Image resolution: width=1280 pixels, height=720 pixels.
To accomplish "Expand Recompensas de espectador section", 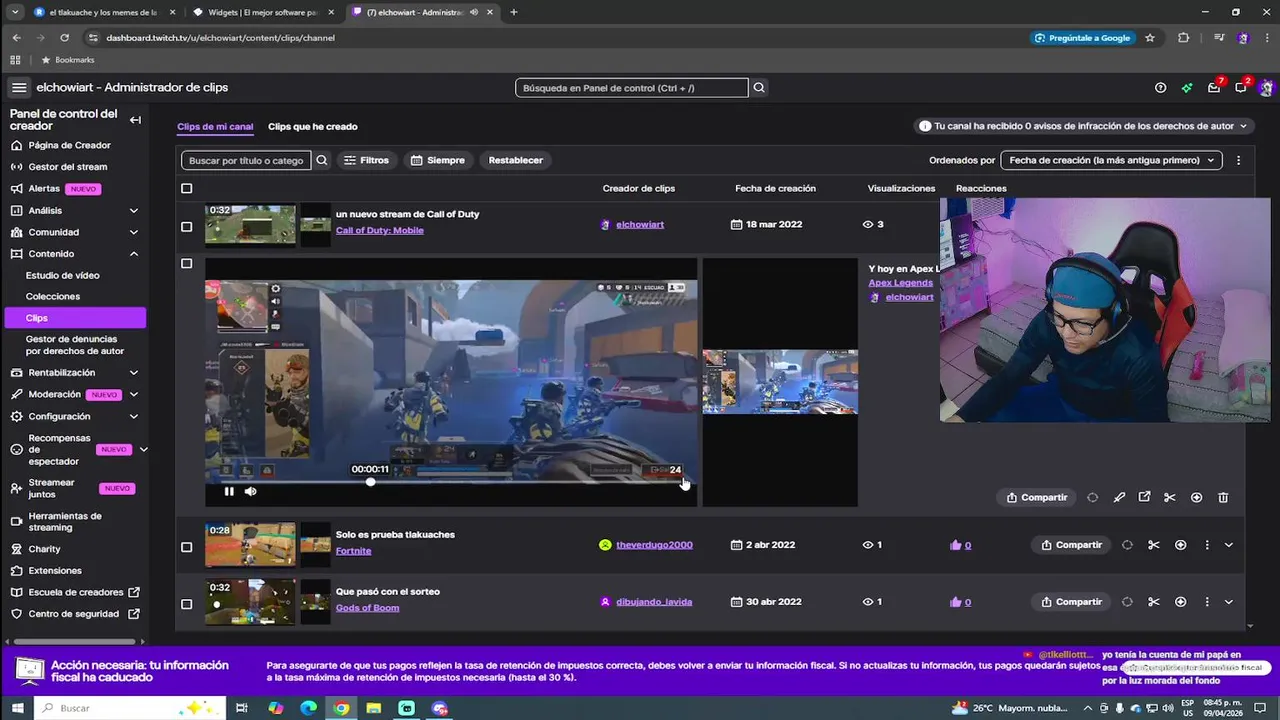I will click(143, 450).
